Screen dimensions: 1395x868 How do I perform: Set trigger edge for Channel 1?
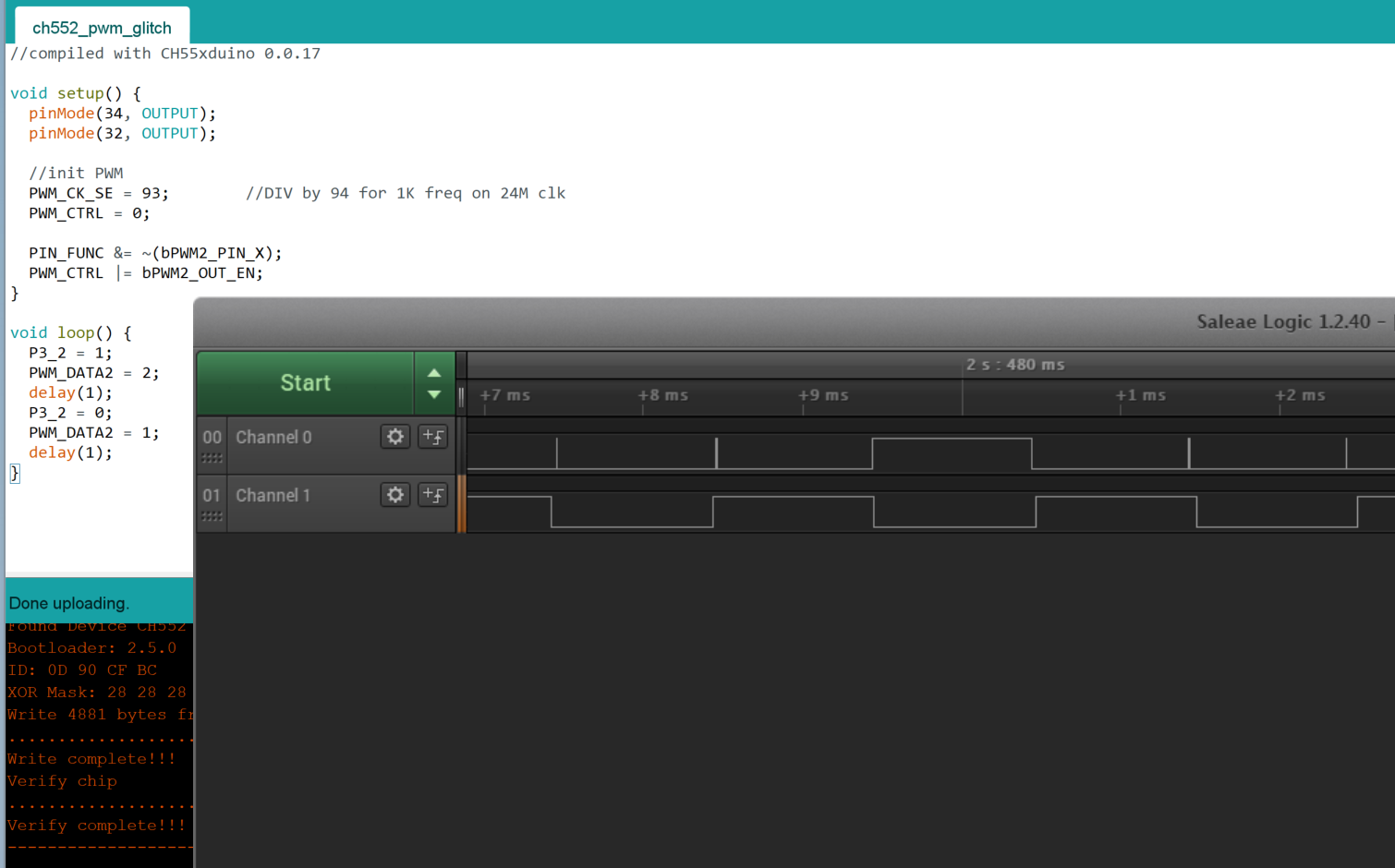(x=432, y=495)
